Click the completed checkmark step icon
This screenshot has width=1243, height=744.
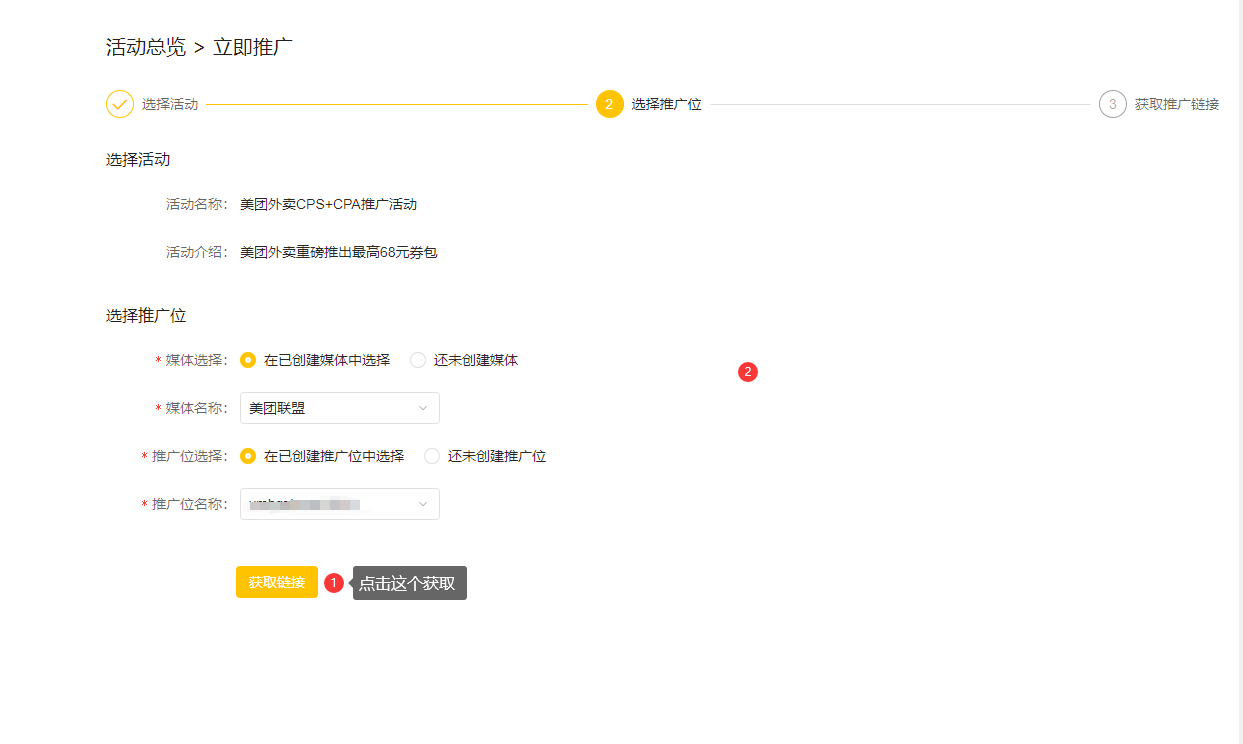120,104
